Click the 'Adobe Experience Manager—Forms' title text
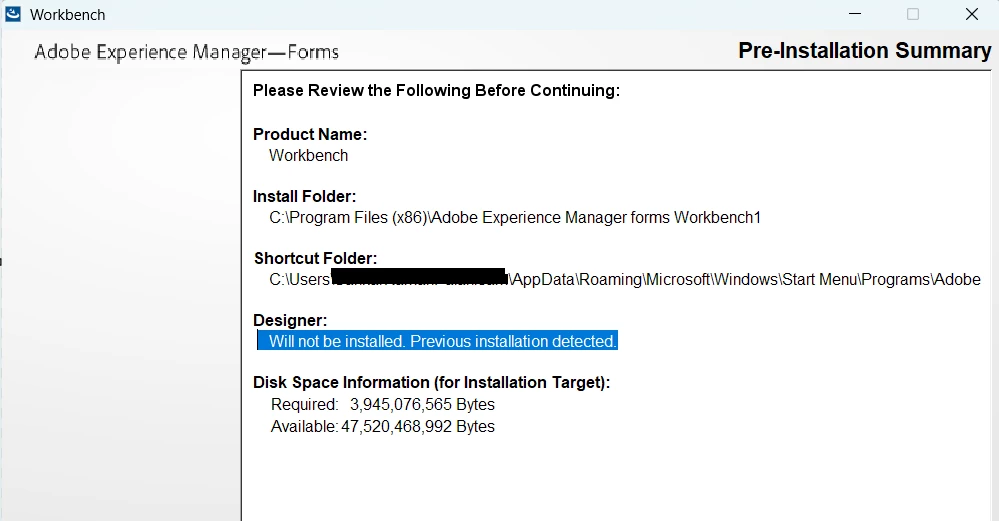Image resolution: width=999 pixels, height=521 pixels. pos(186,52)
